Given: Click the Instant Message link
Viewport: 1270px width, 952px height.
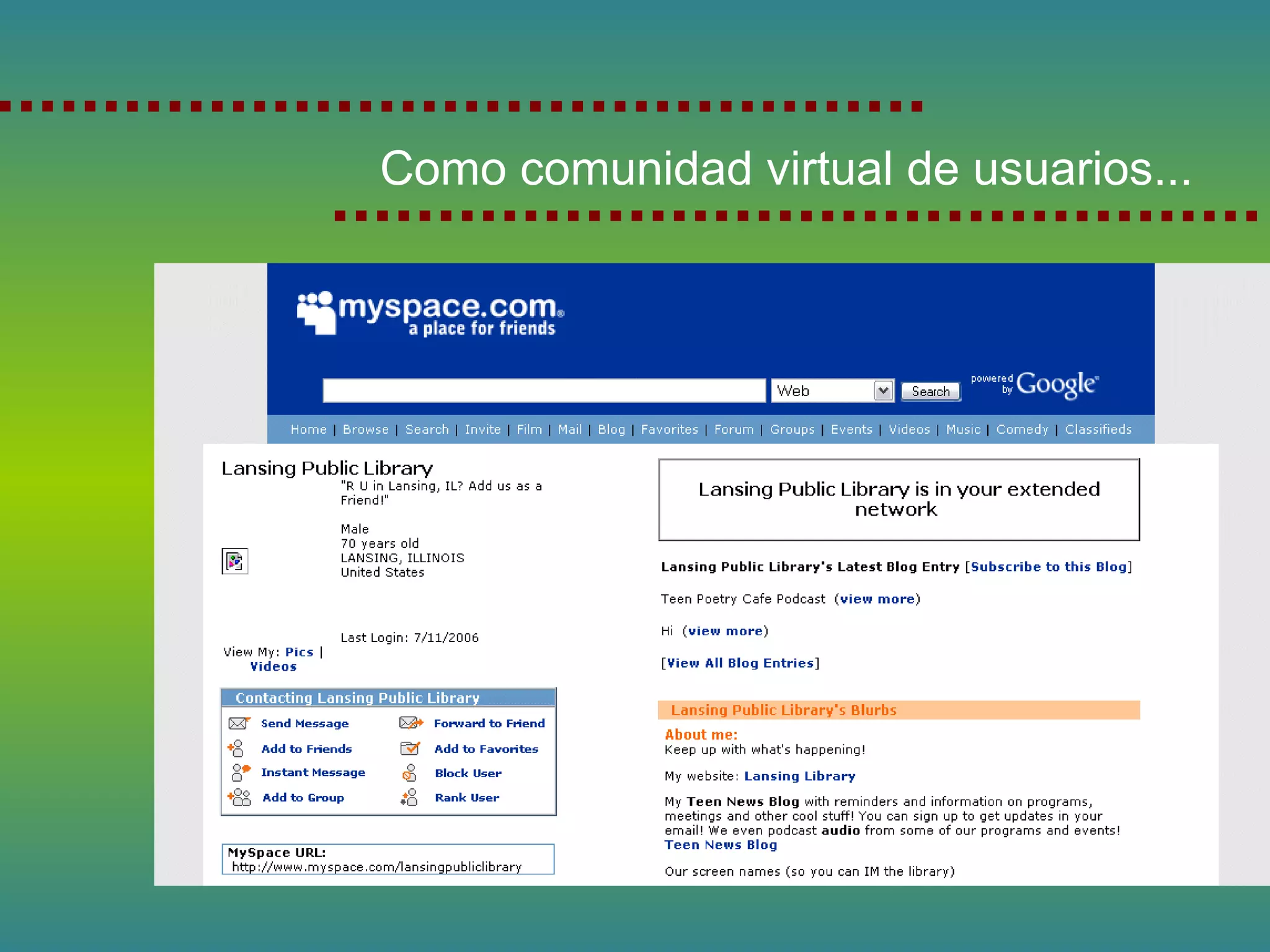Looking at the screenshot, I should (x=313, y=772).
